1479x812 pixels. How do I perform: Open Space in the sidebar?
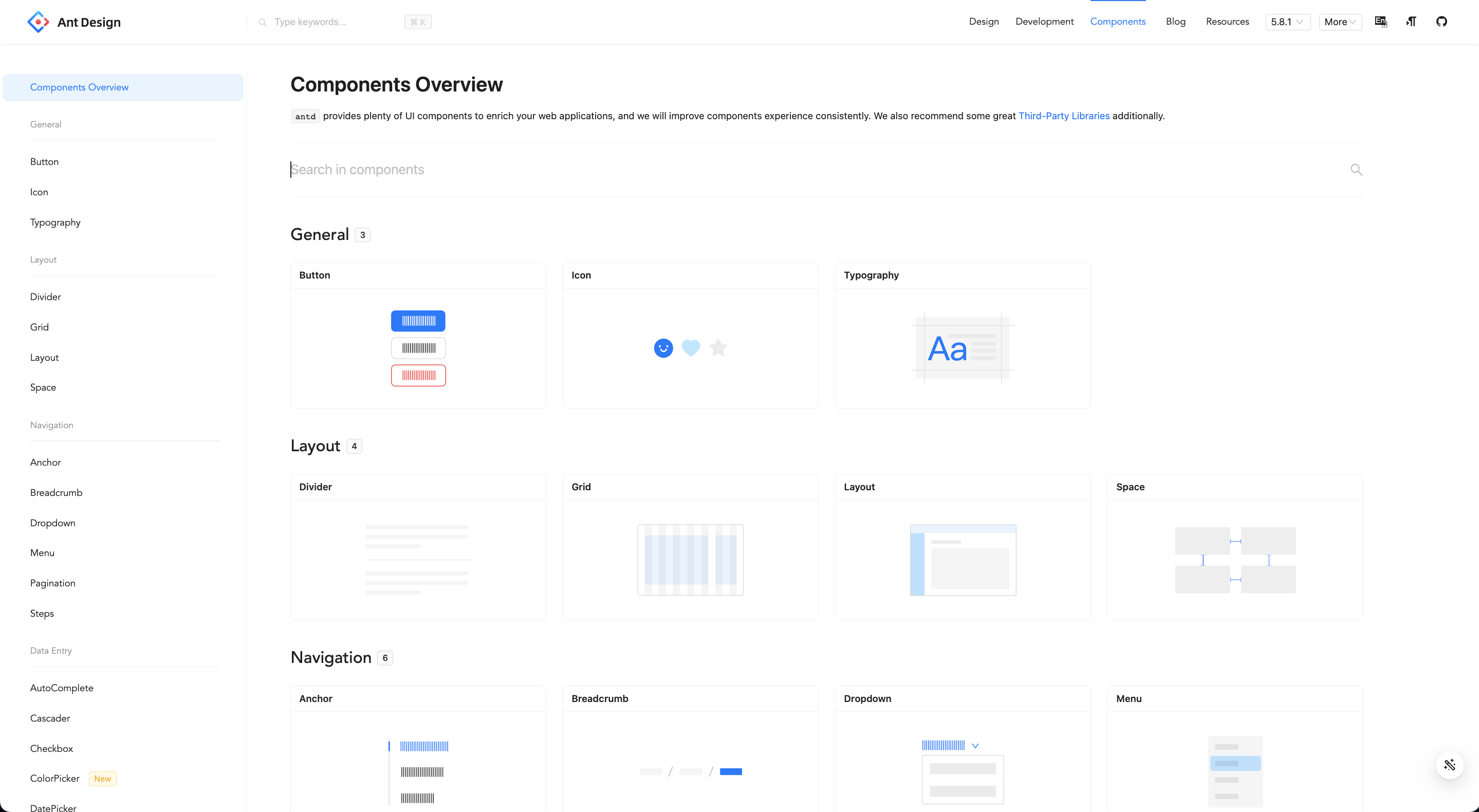(x=43, y=387)
